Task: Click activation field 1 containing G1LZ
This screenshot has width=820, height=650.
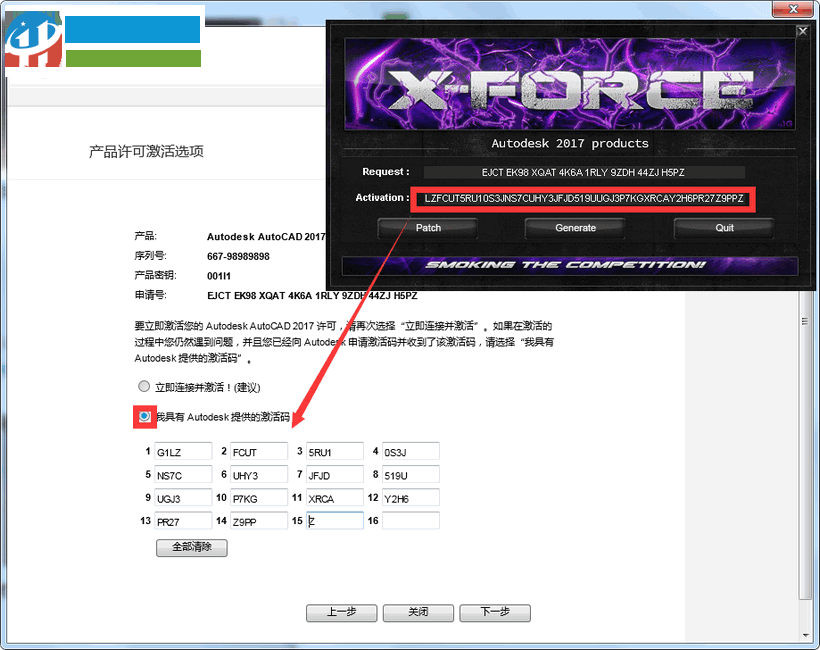Action: [x=183, y=451]
